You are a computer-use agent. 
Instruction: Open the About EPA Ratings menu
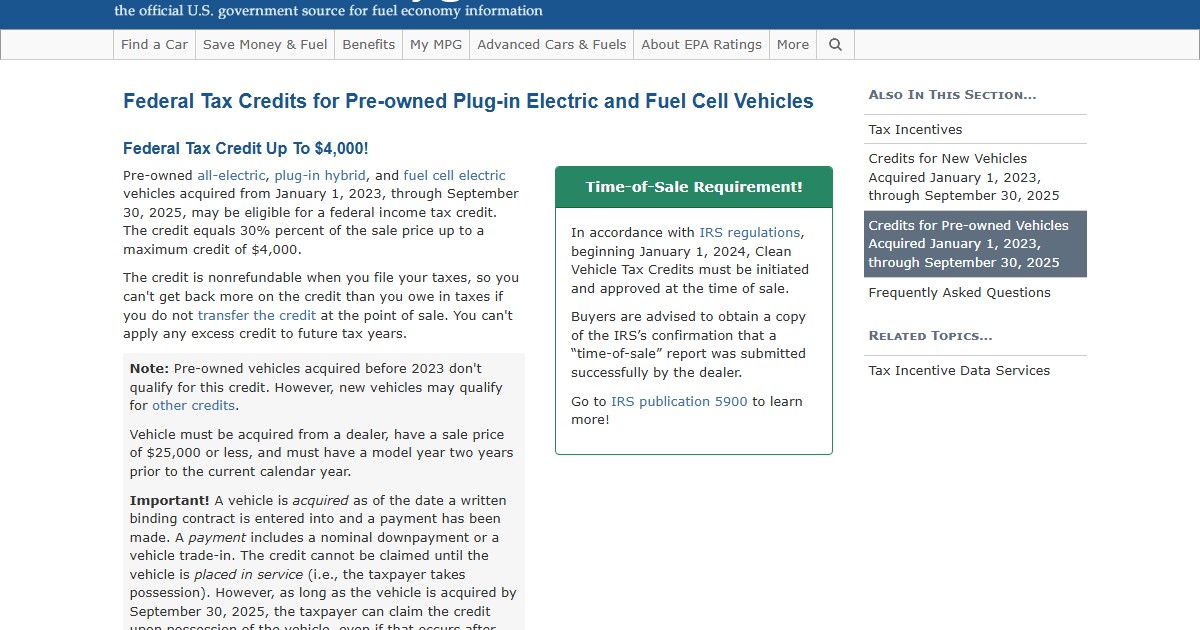[702, 45]
